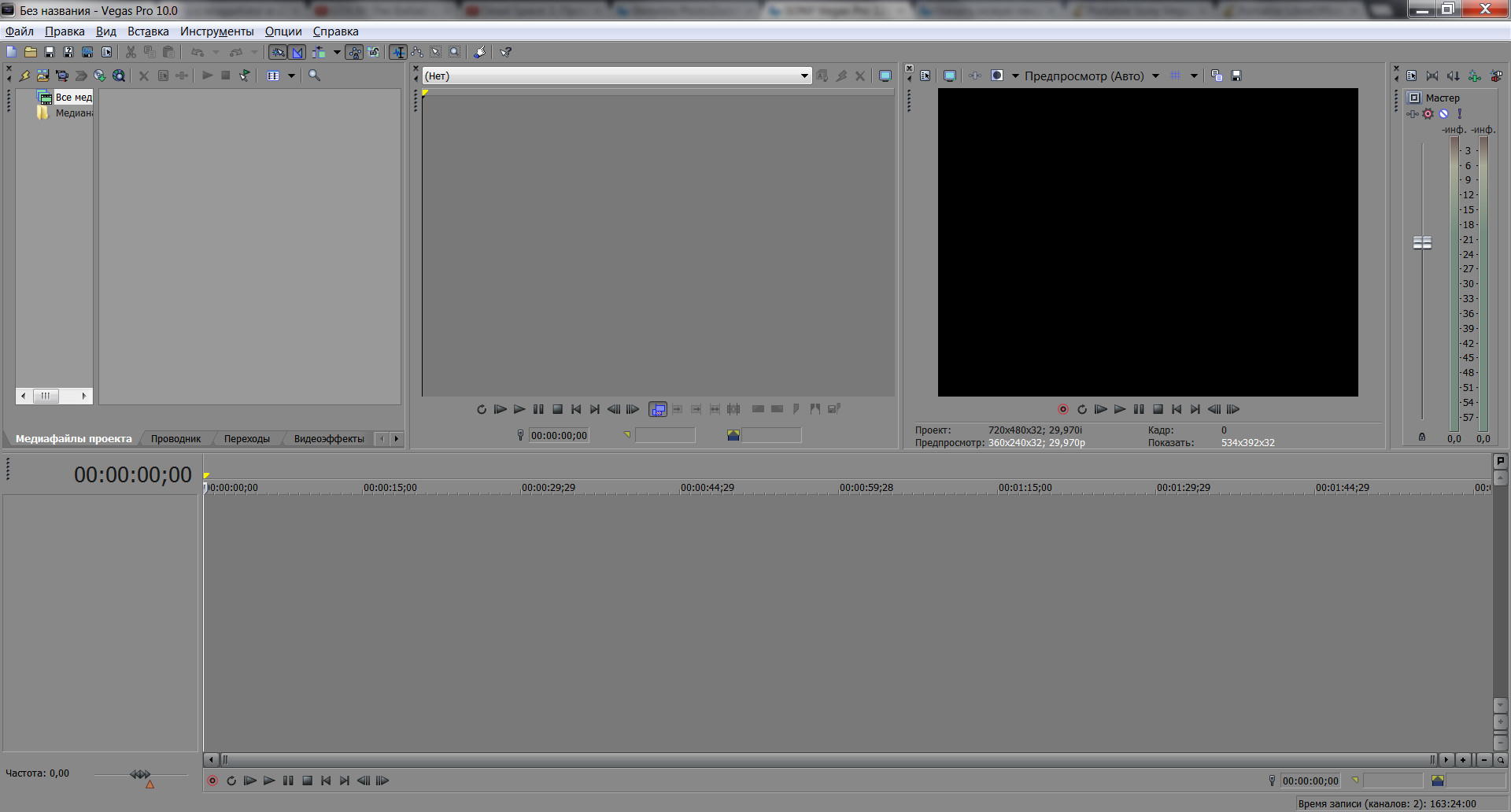Switch to the Переходы tab
Screen dimensions: 1511x812
(246, 438)
